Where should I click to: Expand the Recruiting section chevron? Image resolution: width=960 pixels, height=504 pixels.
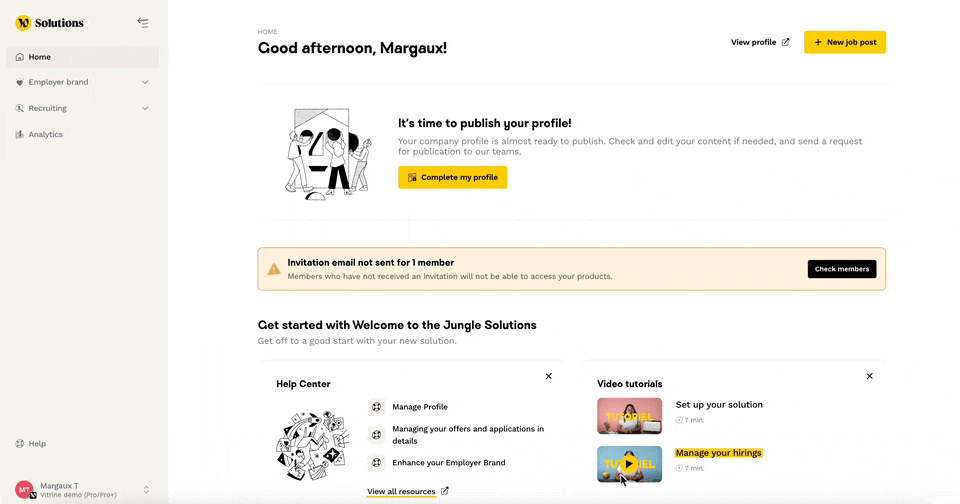click(145, 108)
